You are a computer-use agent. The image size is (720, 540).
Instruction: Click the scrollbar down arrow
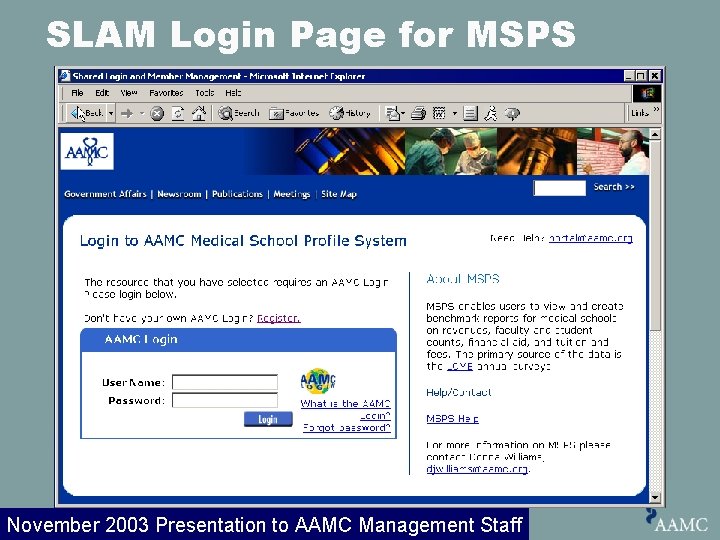[x=655, y=497]
